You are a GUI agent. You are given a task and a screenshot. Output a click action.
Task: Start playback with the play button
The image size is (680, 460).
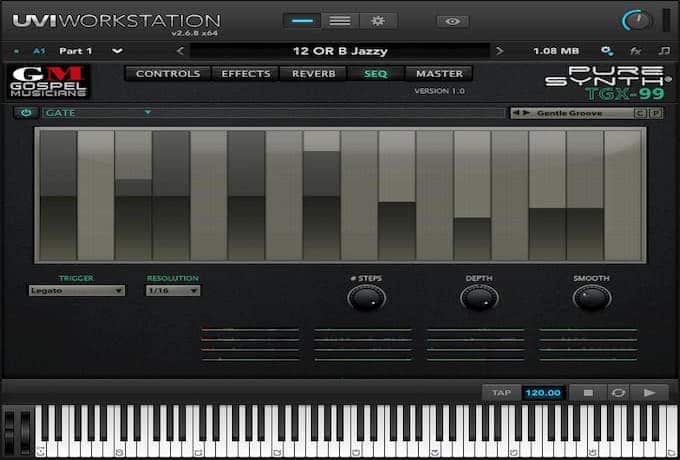(x=649, y=393)
